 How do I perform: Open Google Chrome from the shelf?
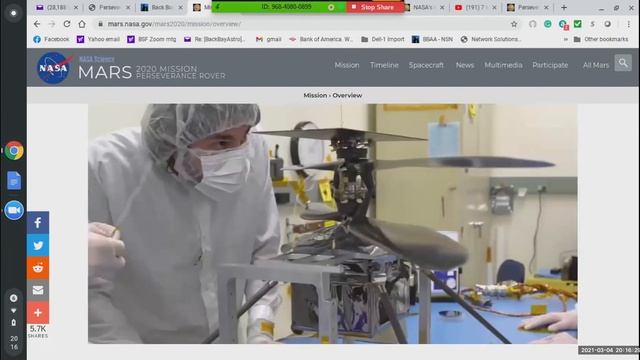click(x=14, y=151)
